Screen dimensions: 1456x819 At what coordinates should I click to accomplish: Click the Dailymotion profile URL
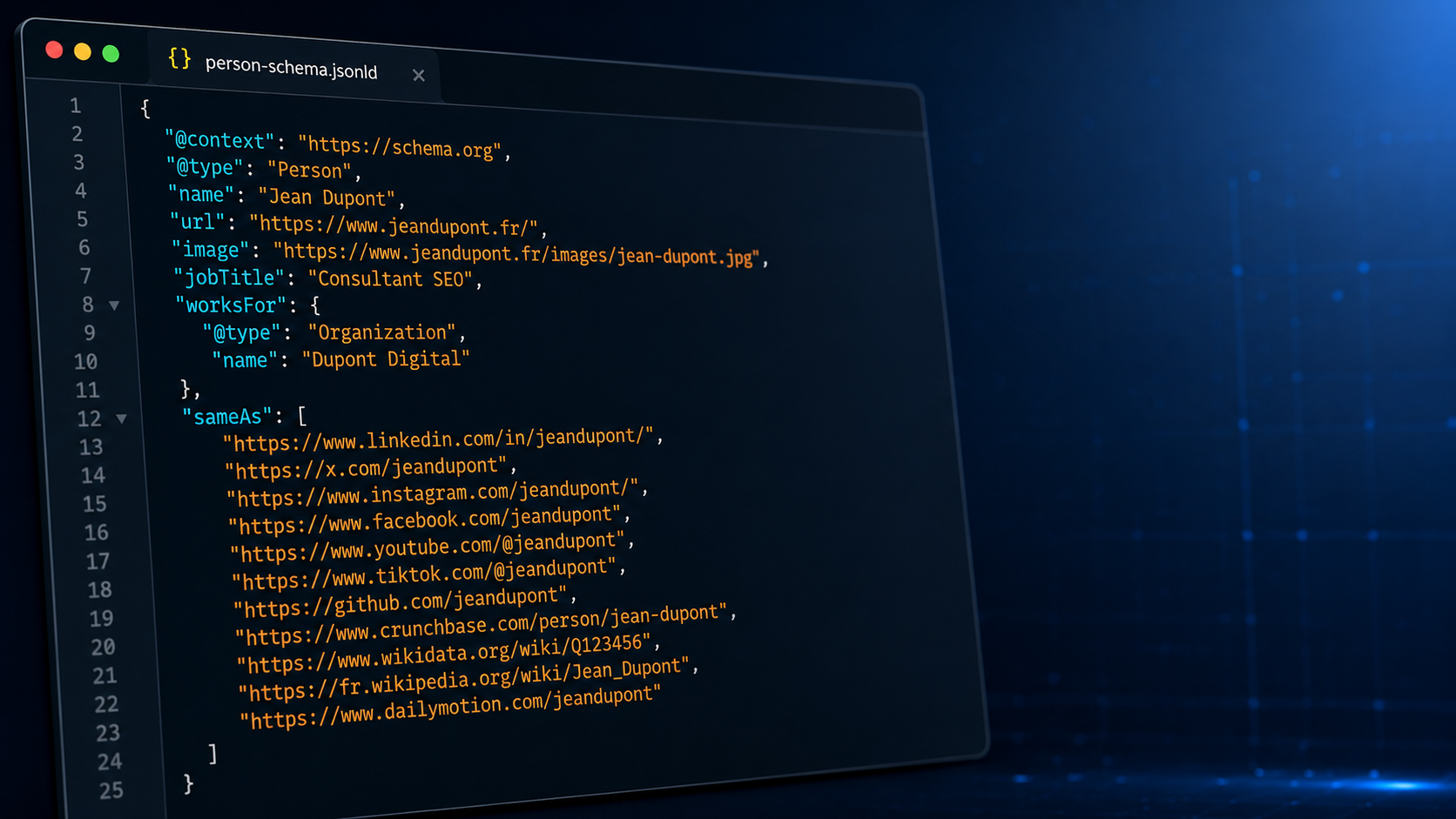point(450,707)
